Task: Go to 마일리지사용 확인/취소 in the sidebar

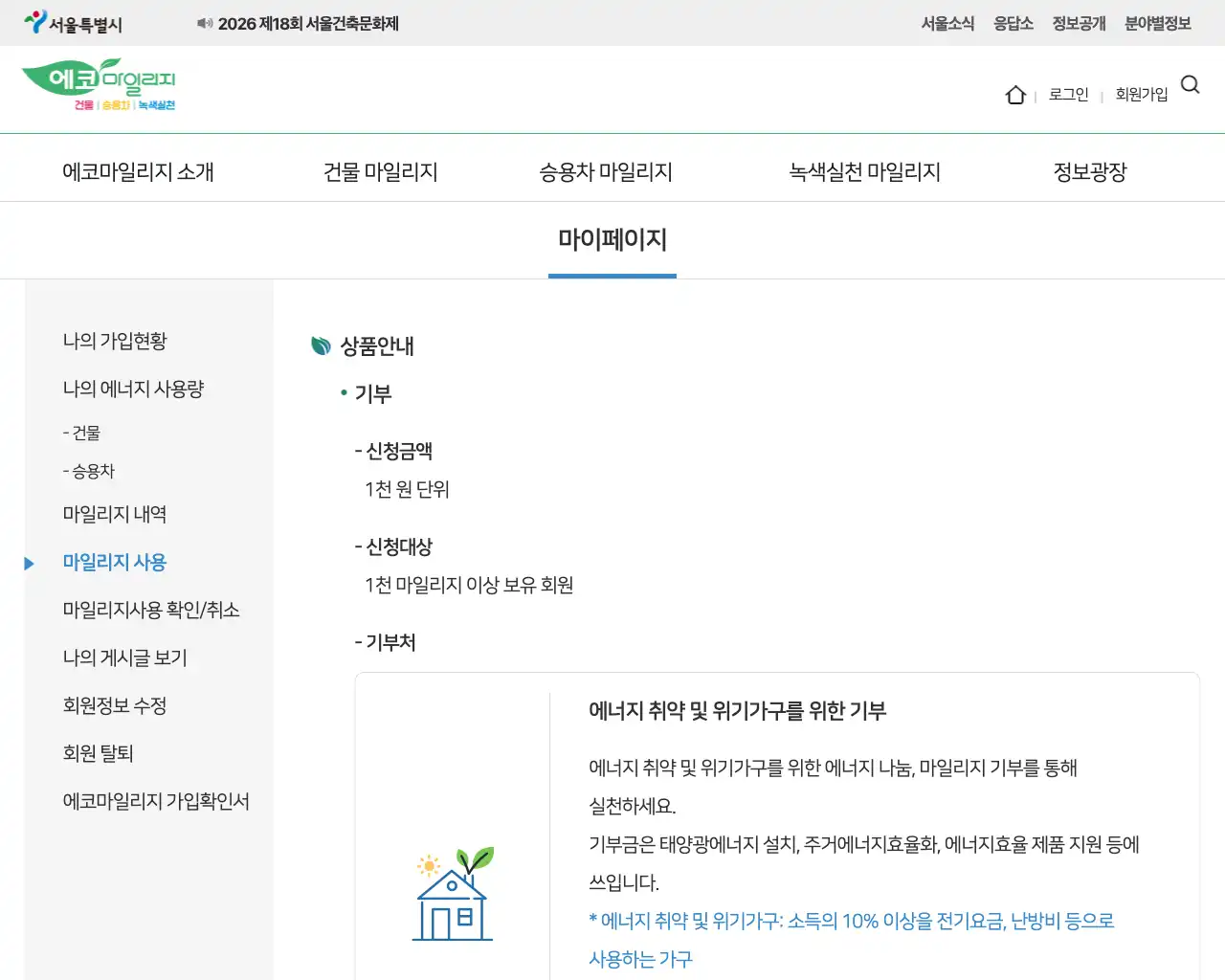Action: click(x=151, y=610)
